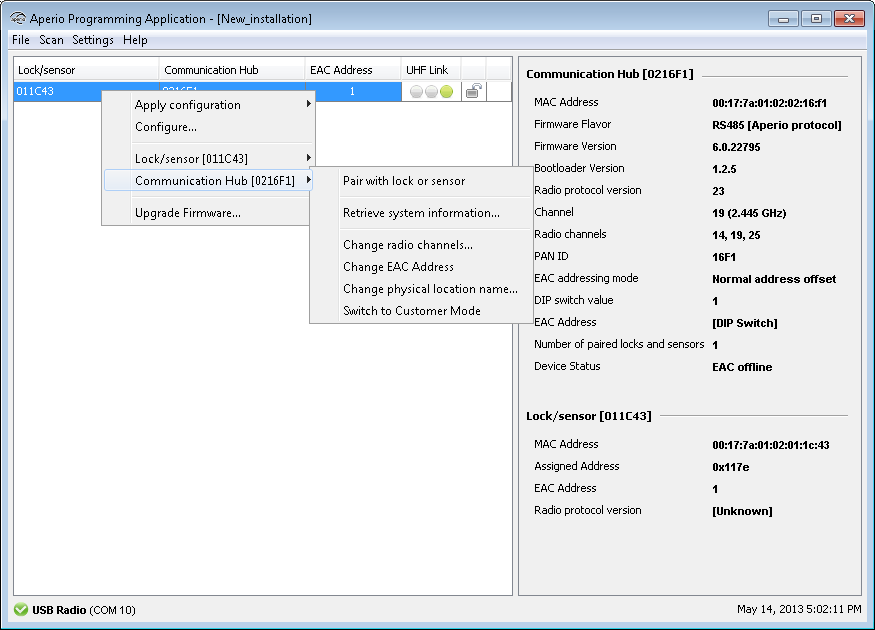Click the green USB Radio status checkmark
This screenshot has height=630, width=875.
pyautogui.click(x=21, y=609)
